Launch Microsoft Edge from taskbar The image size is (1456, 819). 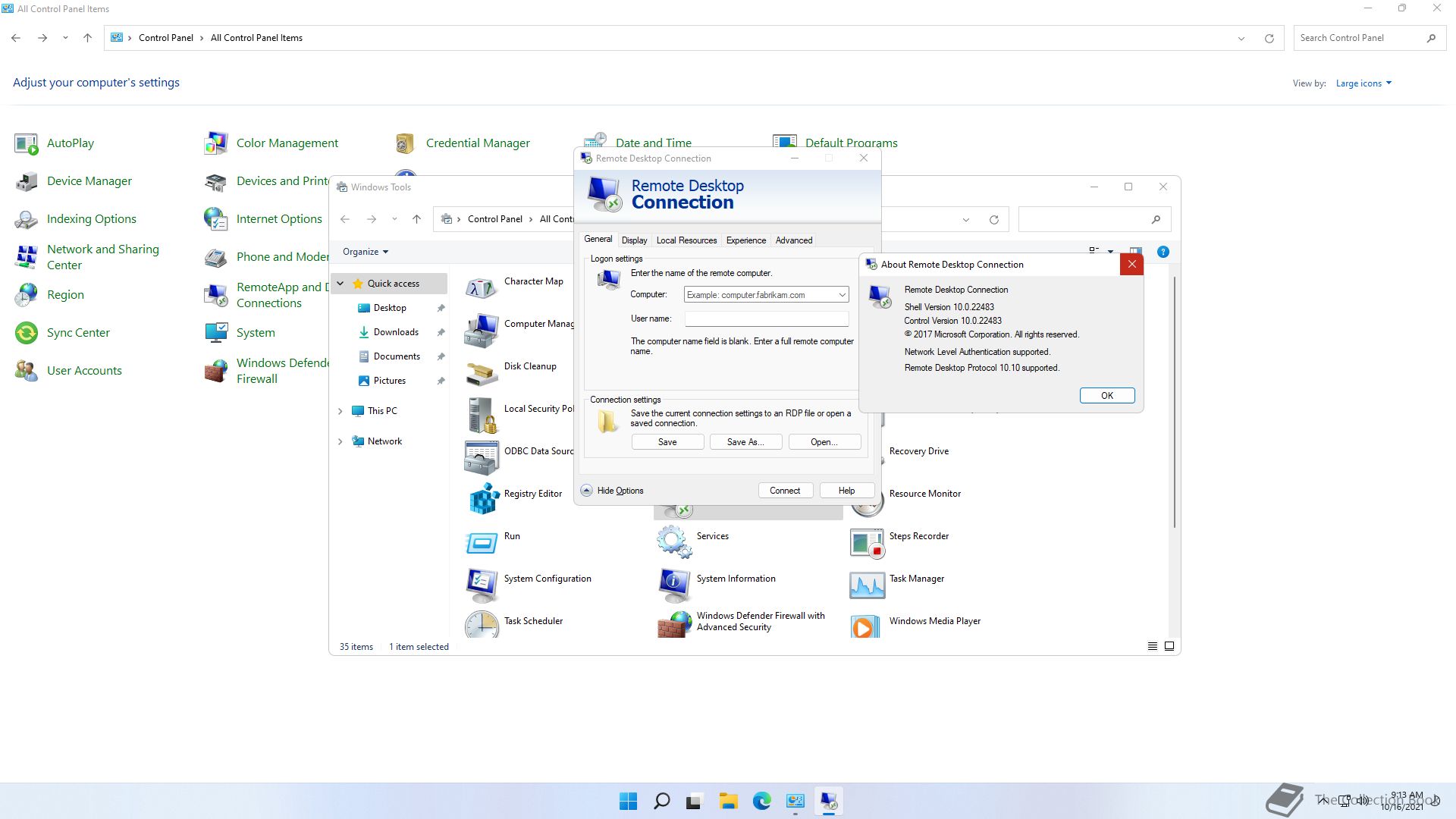762,801
